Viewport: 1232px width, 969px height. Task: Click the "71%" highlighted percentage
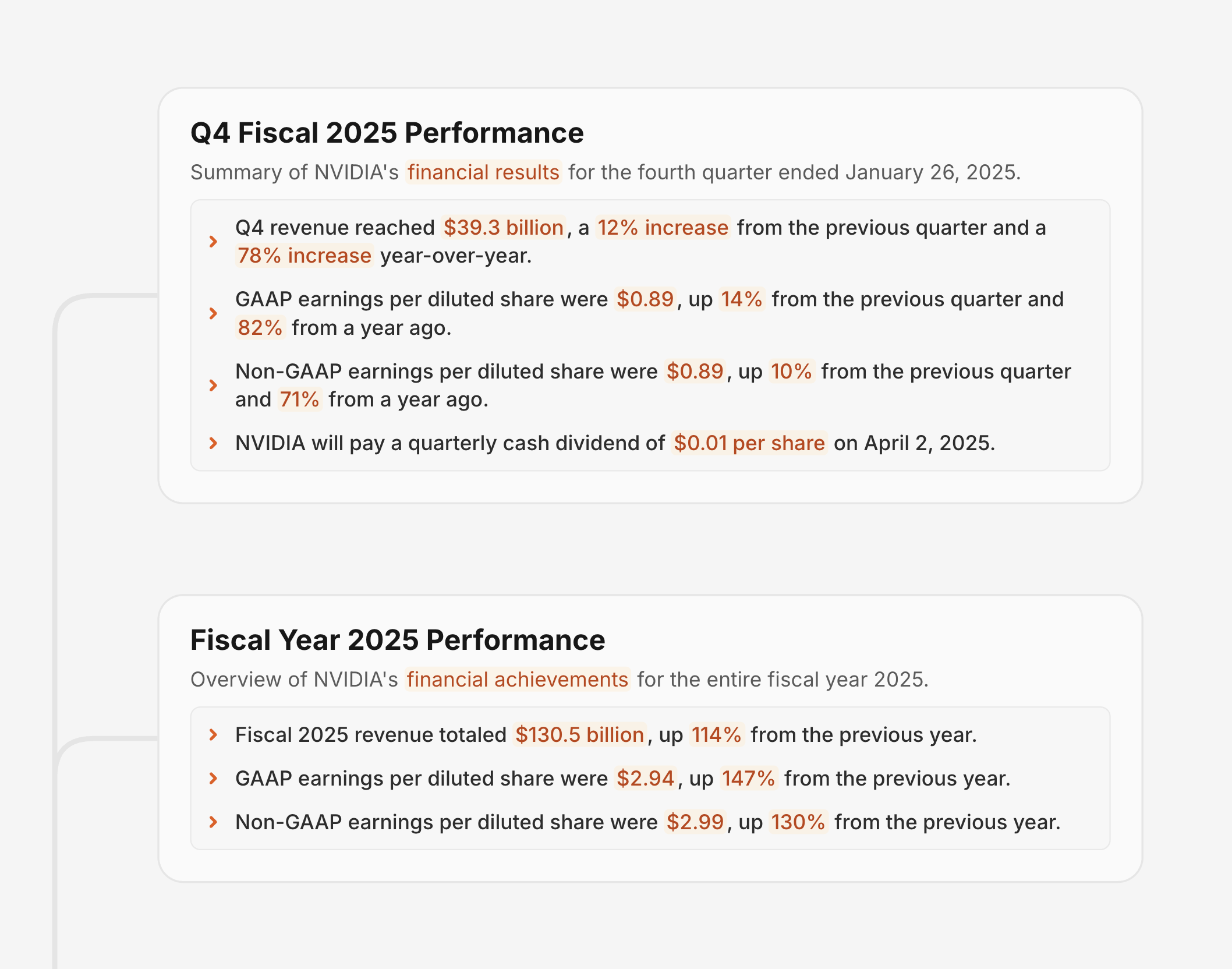pyautogui.click(x=299, y=399)
